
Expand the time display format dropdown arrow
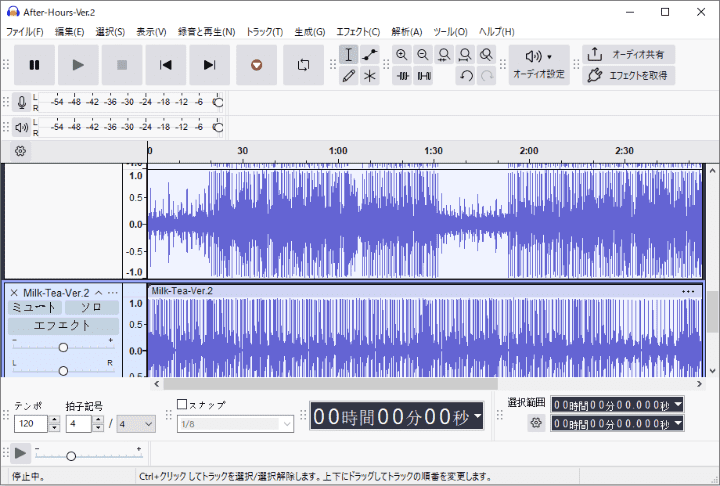(x=477, y=416)
